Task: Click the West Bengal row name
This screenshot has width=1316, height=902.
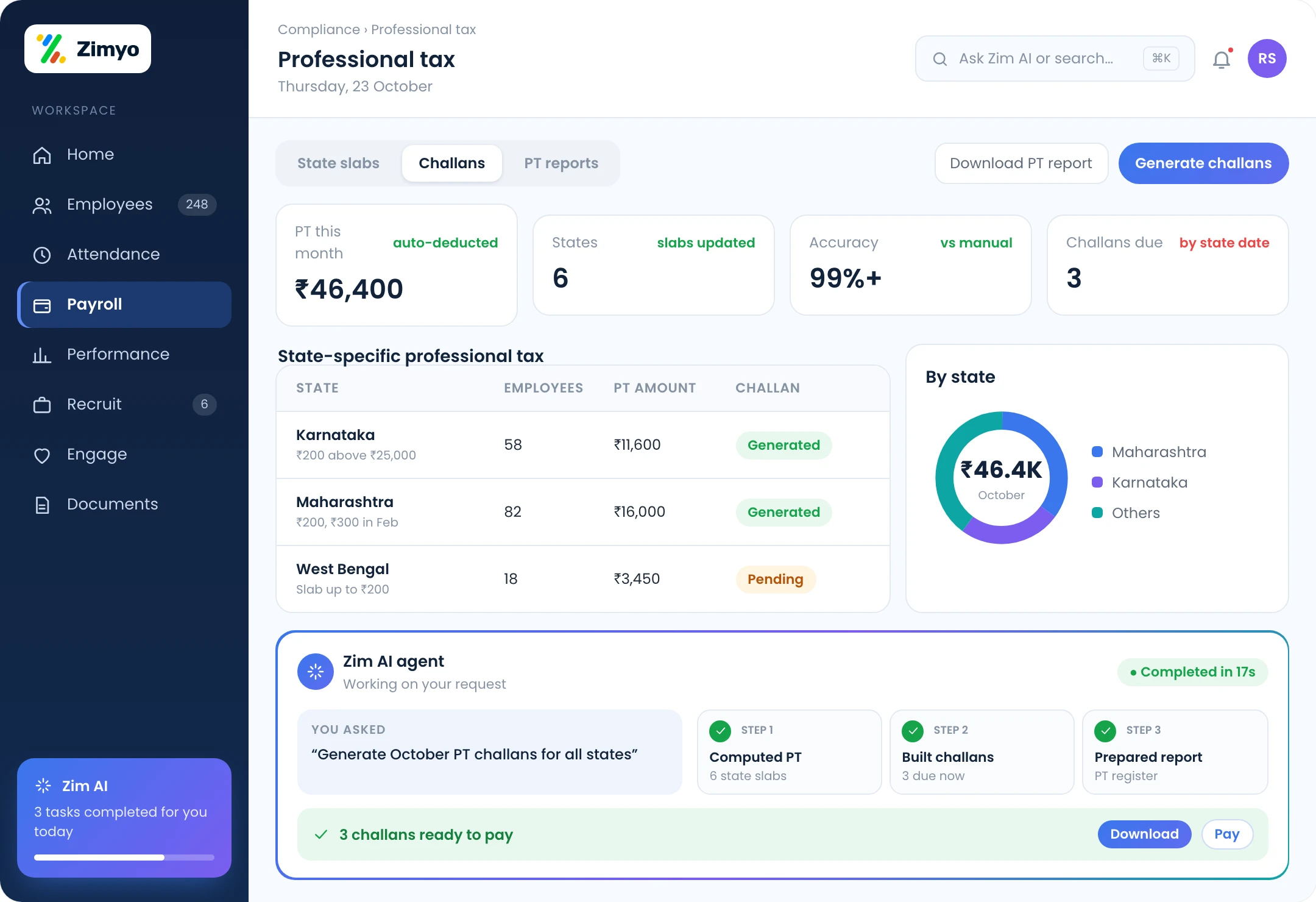Action: tap(342, 569)
